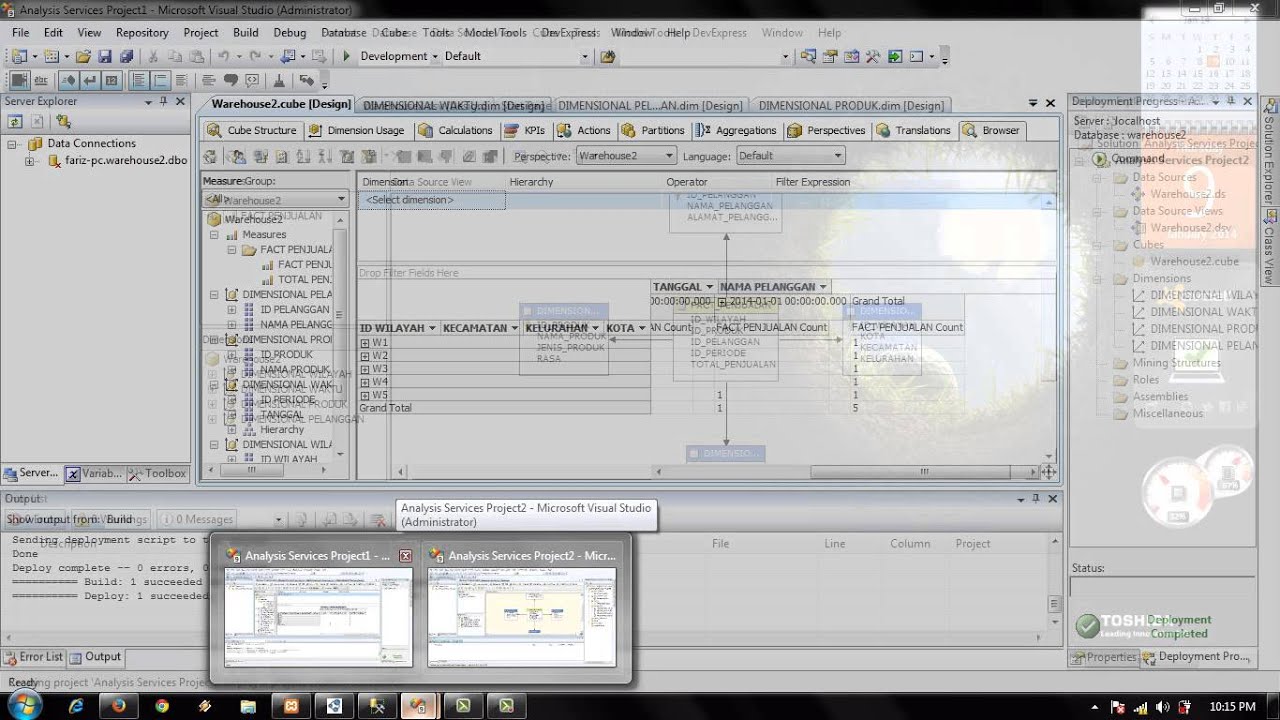The height and width of the screenshot is (720, 1280).
Task: Pin the Server Explorer panel with pushpin
Action: pos(163,101)
